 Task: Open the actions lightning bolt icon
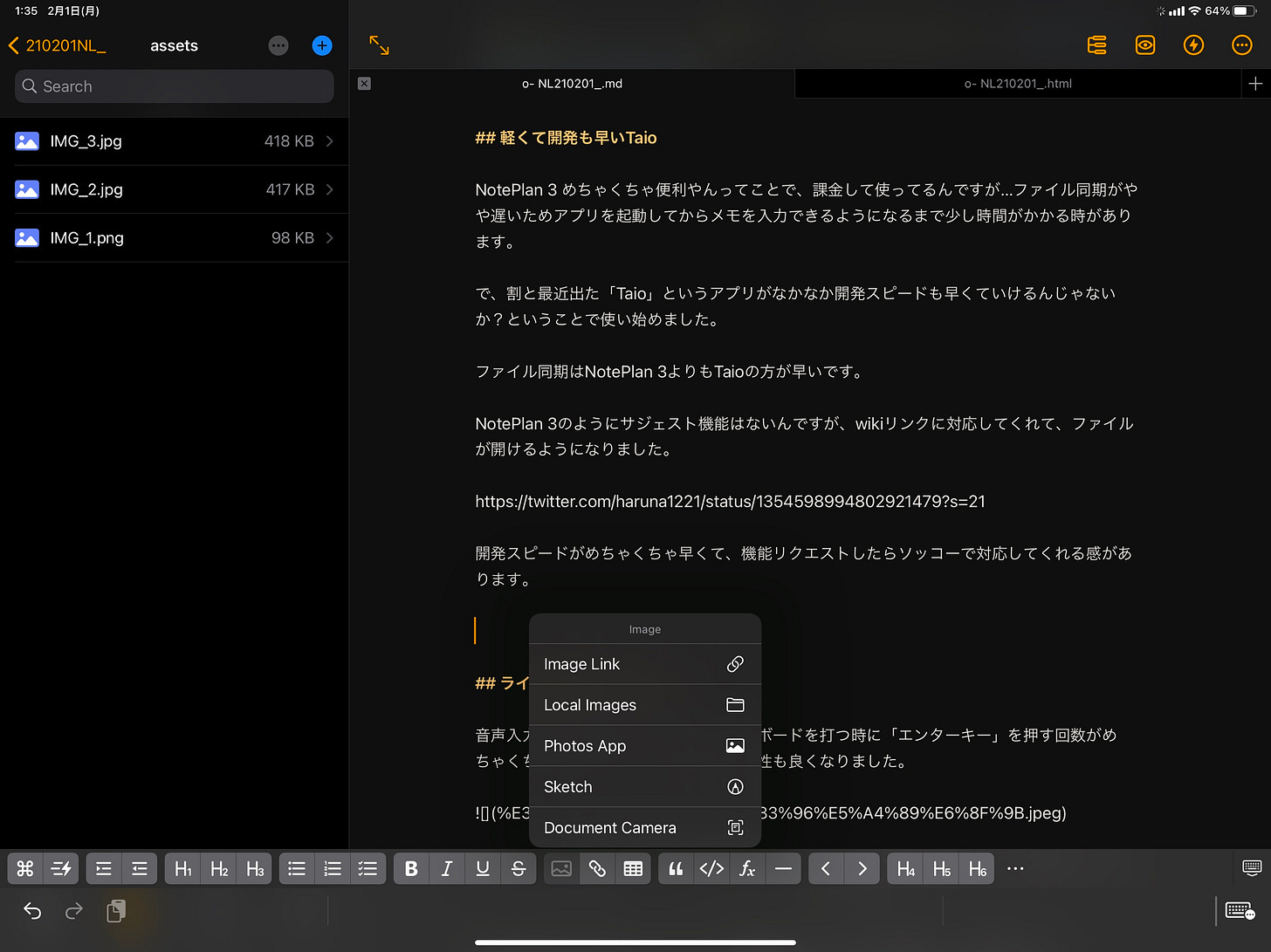click(x=1193, y=45)
